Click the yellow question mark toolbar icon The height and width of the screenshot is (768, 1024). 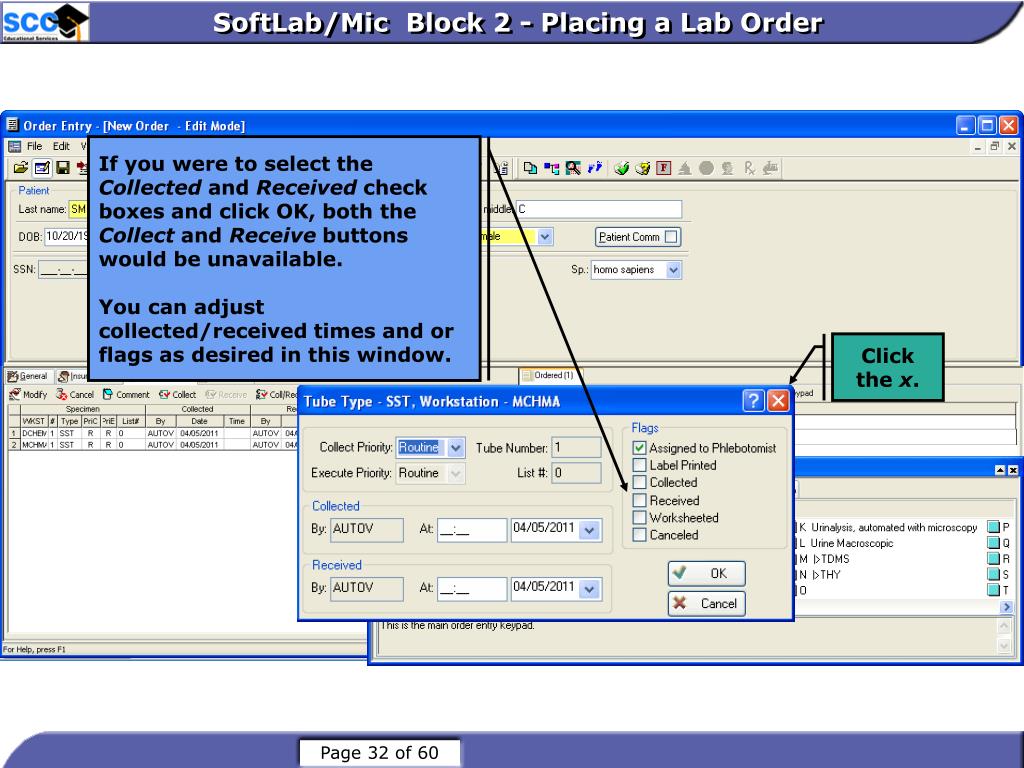[643, 168]
